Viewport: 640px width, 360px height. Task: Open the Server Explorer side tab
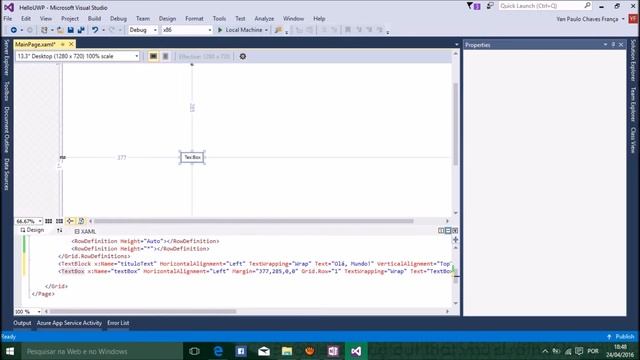click(x=7, y=58)
